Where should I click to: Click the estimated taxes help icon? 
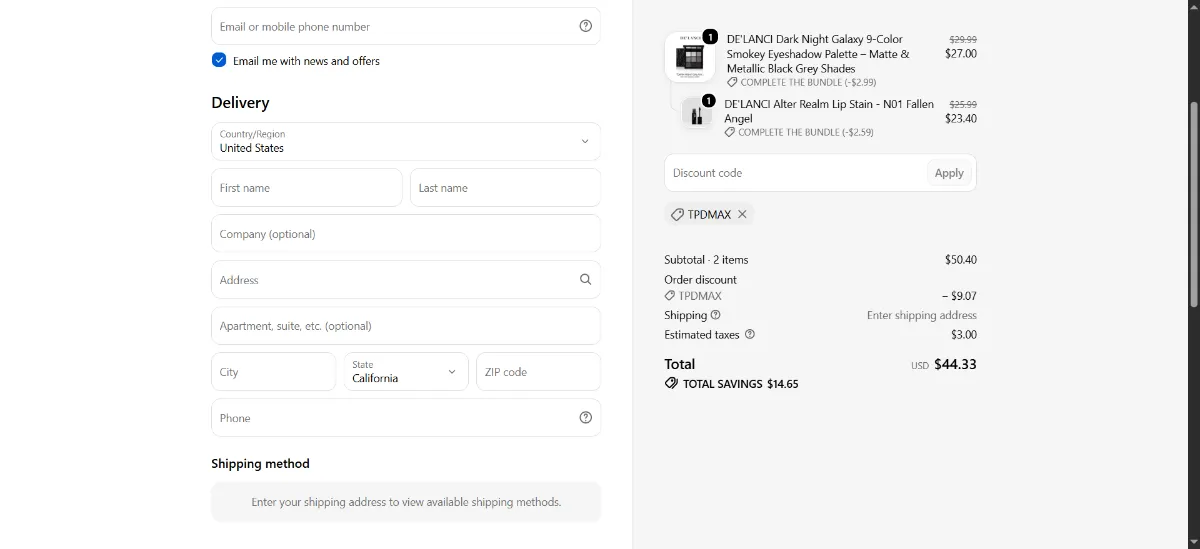coord(750,334)
